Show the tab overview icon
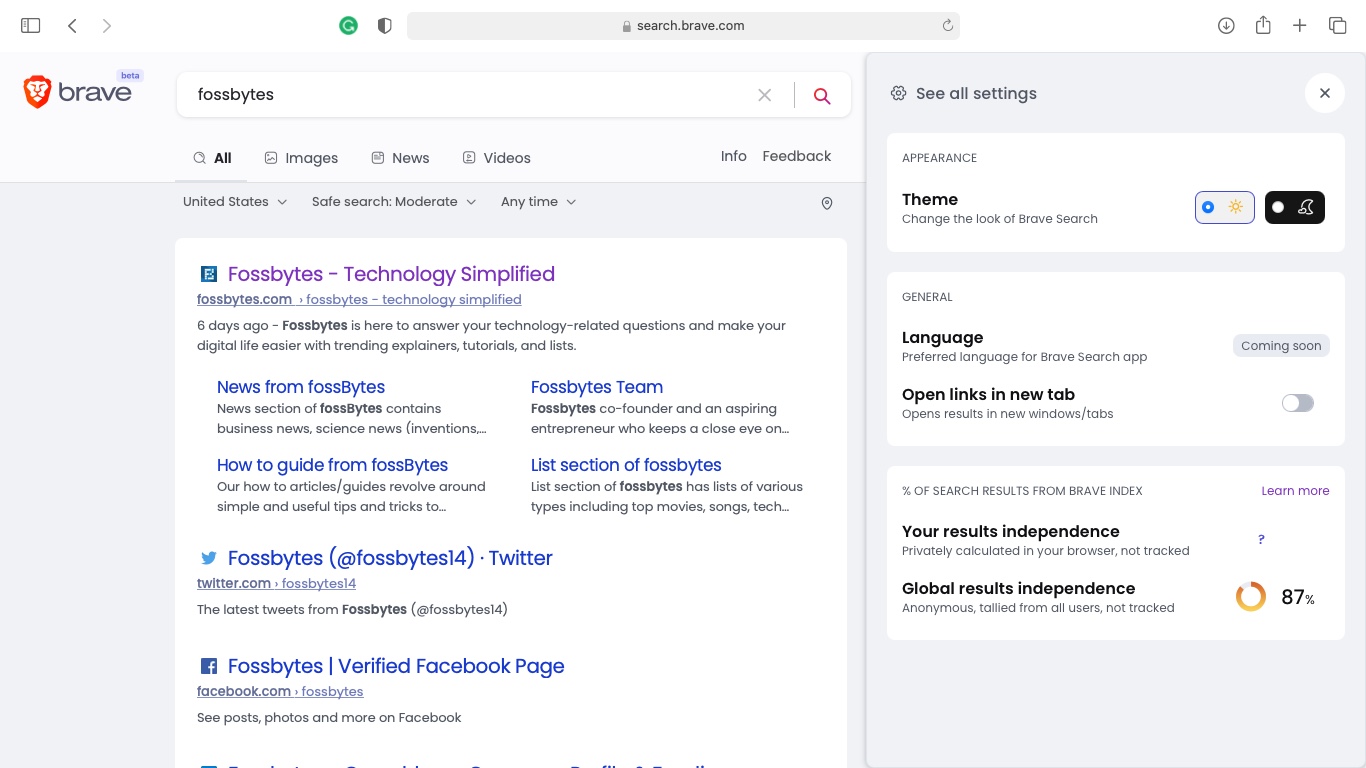Screen dimensions: 1366x768 [x=1337, y=26]
